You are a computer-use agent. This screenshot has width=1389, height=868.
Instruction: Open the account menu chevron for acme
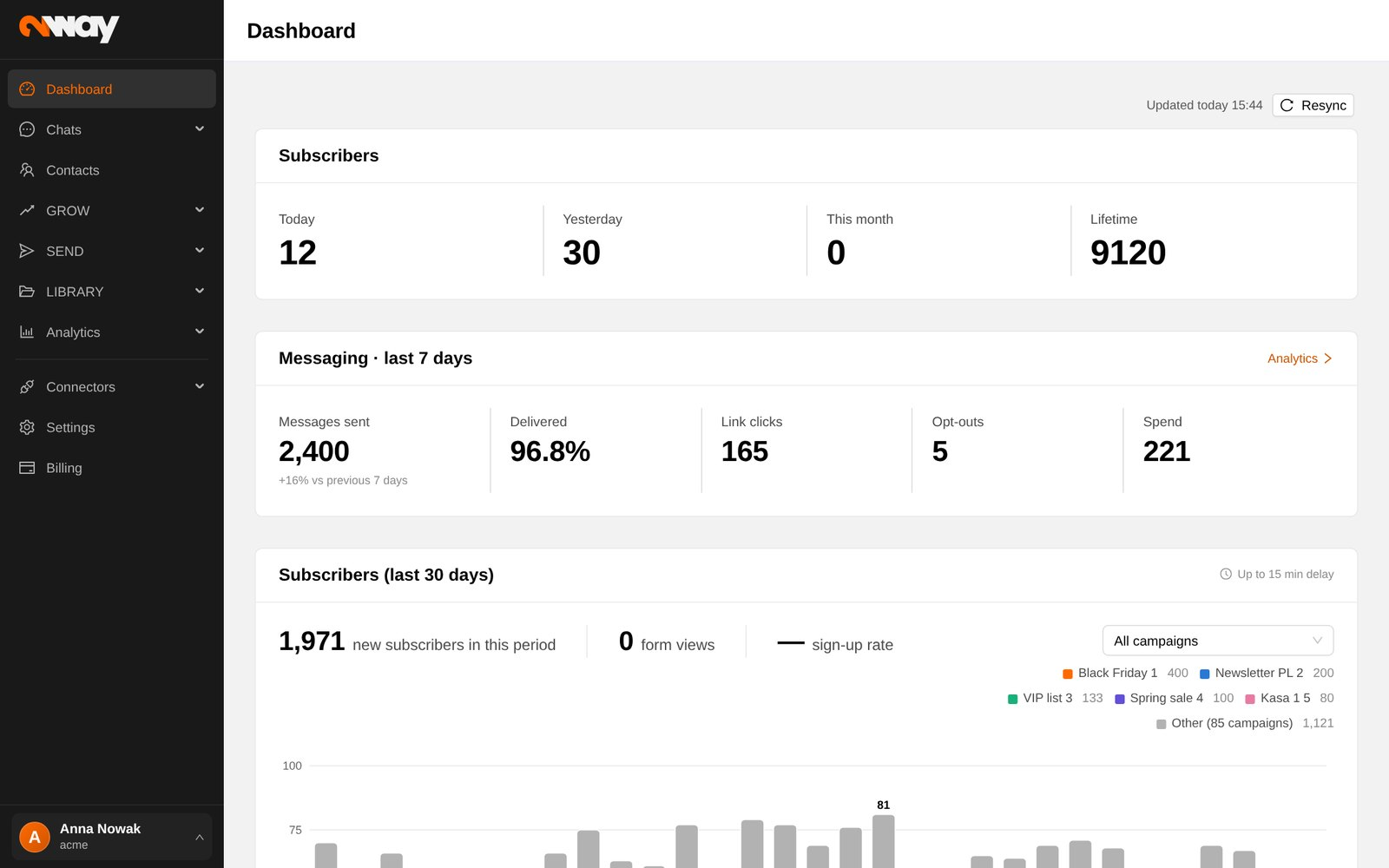click(200, 838)
